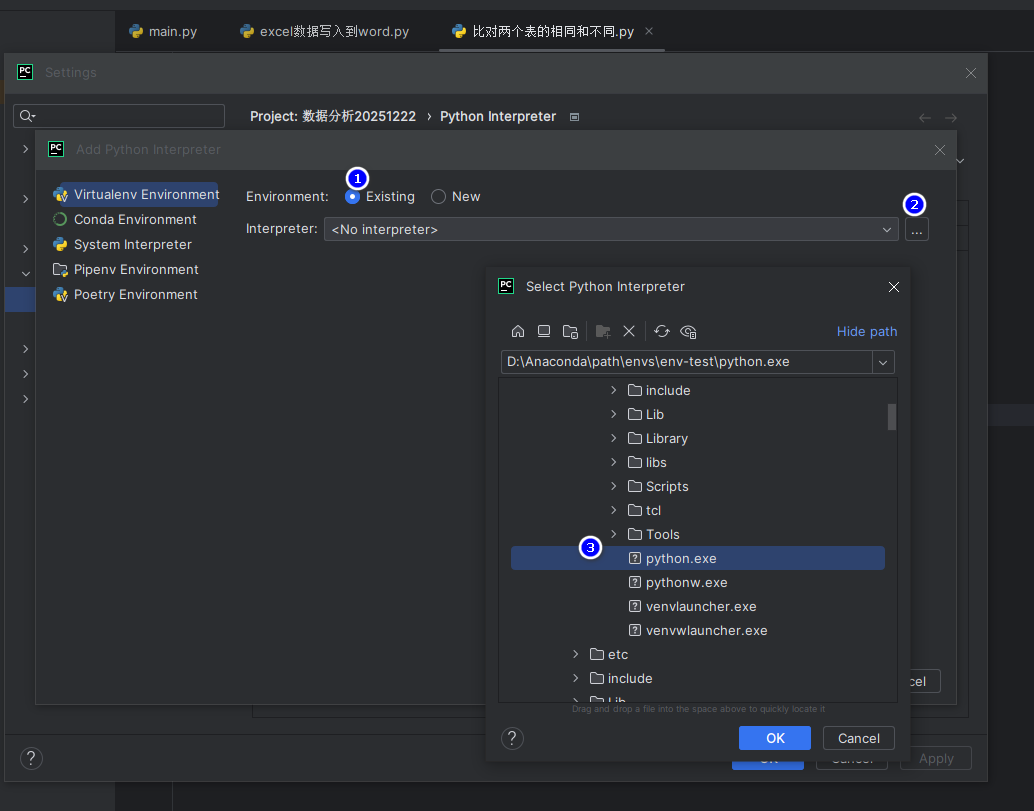Click Cancel in Select Python Interpreter dialog
1034x811 pixels.
pyautogui.click(x=859, y=738)
